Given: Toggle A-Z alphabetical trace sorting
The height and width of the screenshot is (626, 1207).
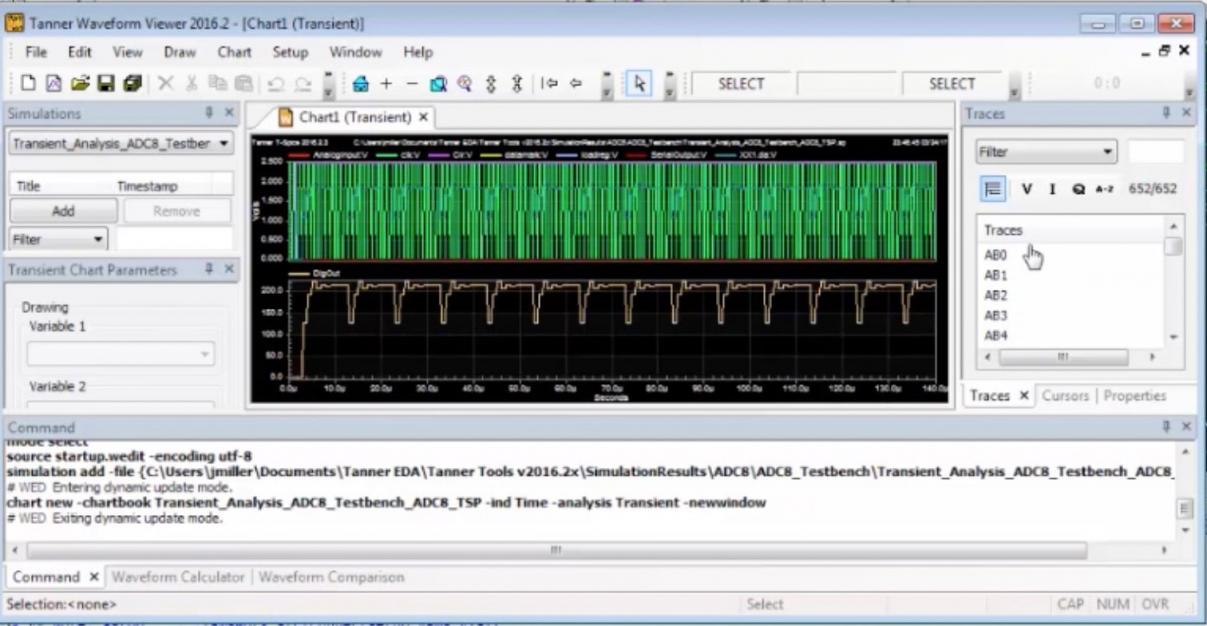Looking at the screenshot, I should coord(1104,189).
